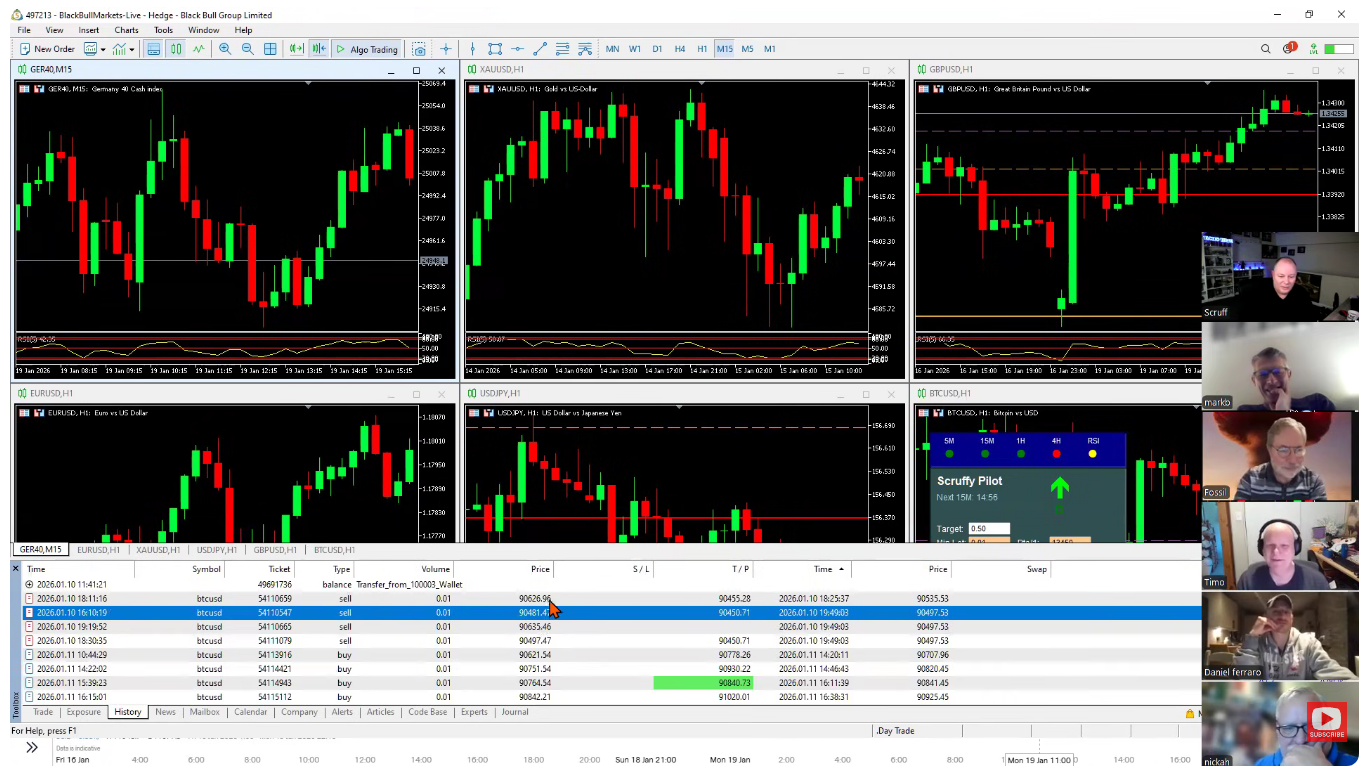Expand the indicators list dropdown arrow
This screenshot has height=781, width=1368.
click(132, 49)
